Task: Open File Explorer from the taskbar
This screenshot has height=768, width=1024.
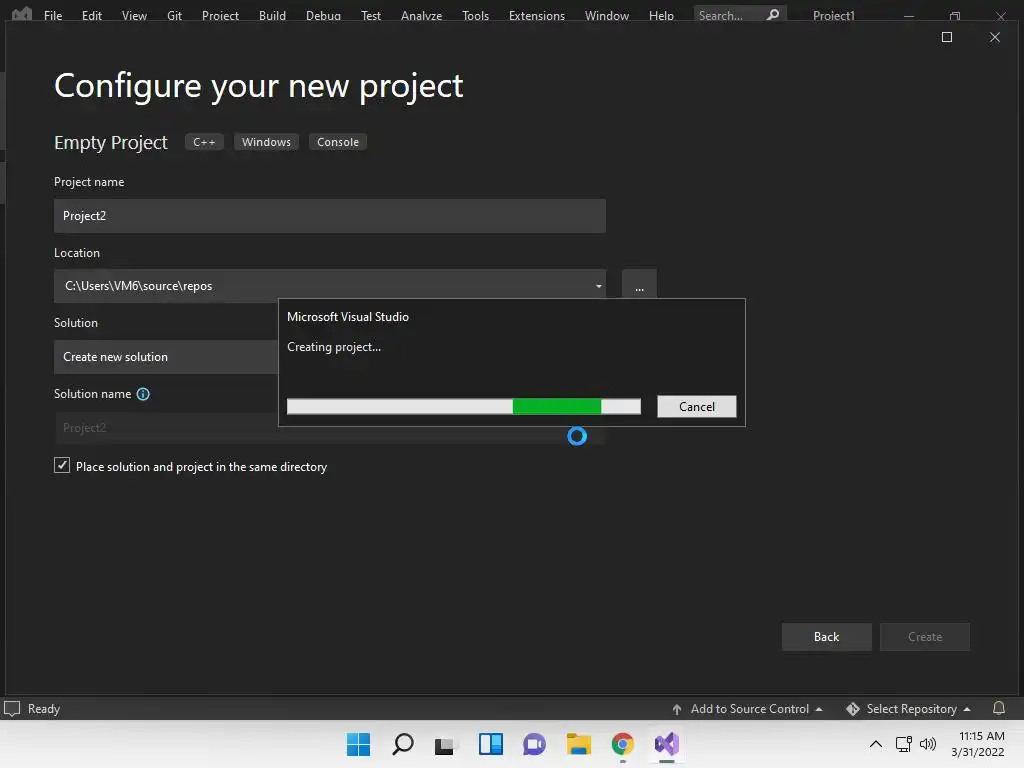Action: [579, 744]
